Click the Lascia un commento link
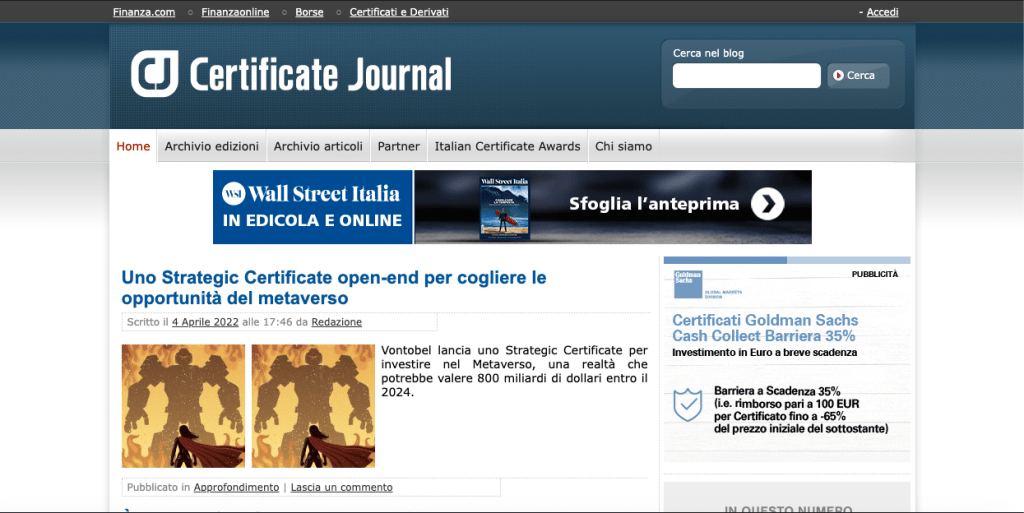 (x=342, y=488)
